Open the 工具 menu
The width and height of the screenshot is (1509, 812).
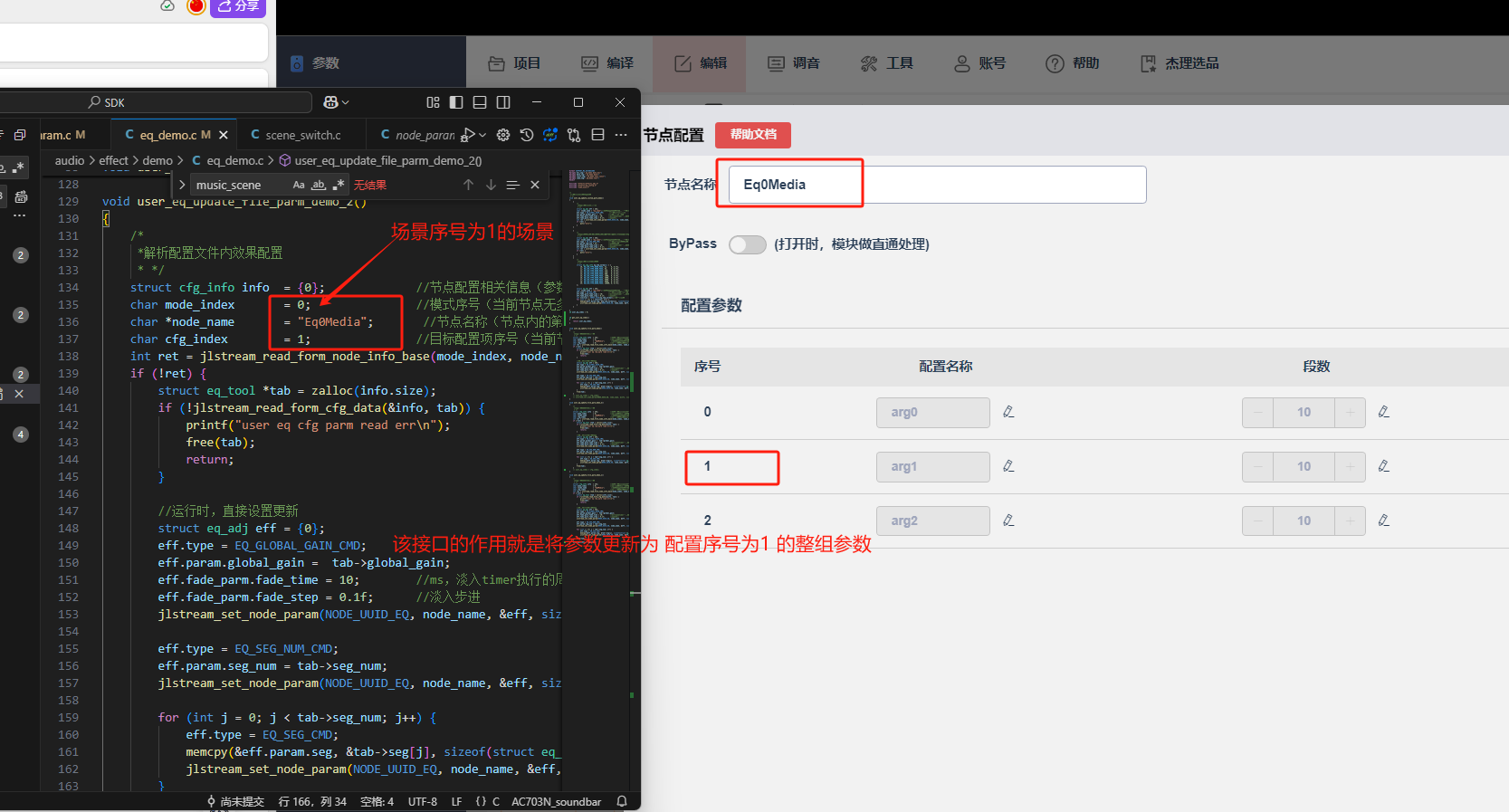click(x=887, y=63)
